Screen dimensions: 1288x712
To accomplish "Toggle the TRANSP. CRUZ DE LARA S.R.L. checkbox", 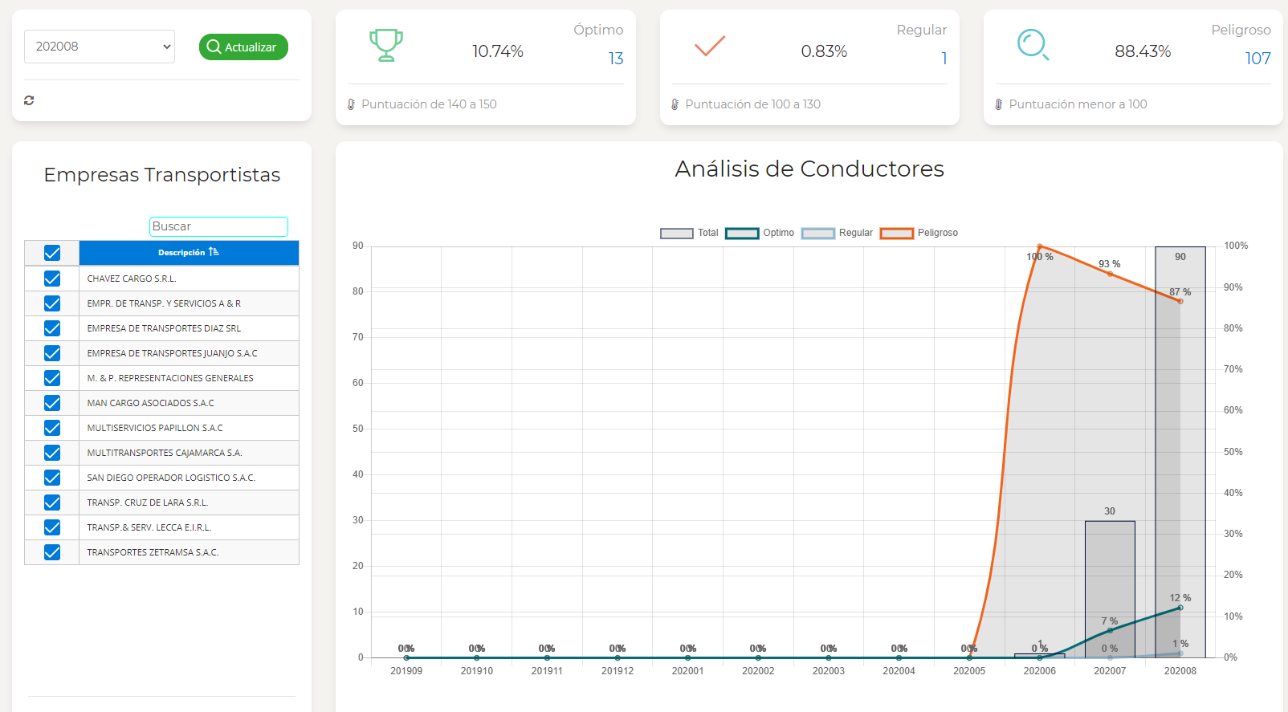I will 52,502.
